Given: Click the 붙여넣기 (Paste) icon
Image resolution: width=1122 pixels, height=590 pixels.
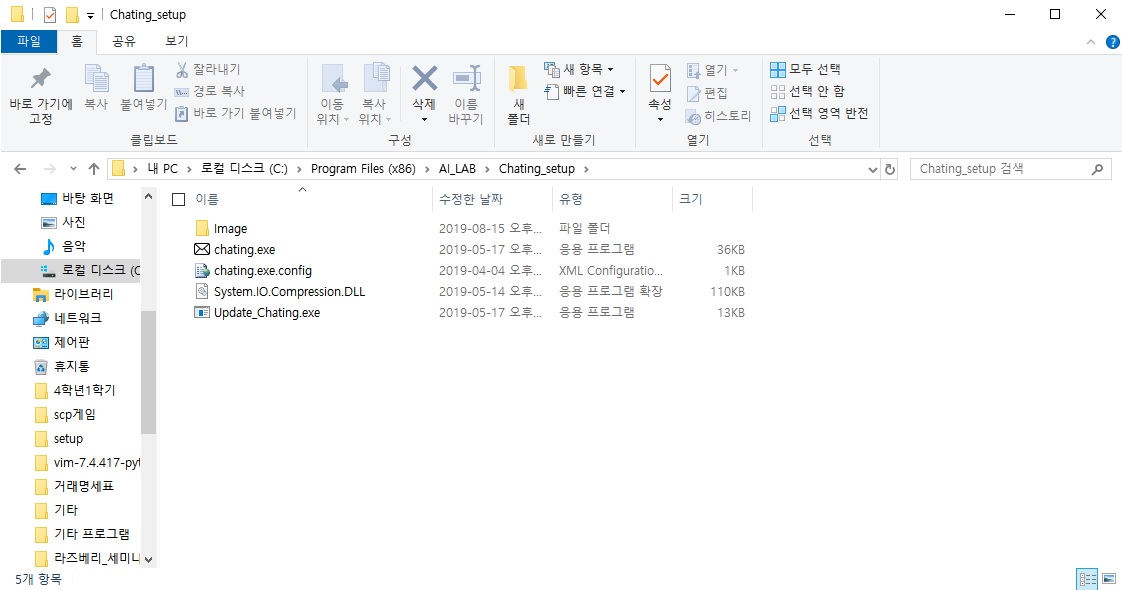Looking at the screenshot, I should click(143, 88).
